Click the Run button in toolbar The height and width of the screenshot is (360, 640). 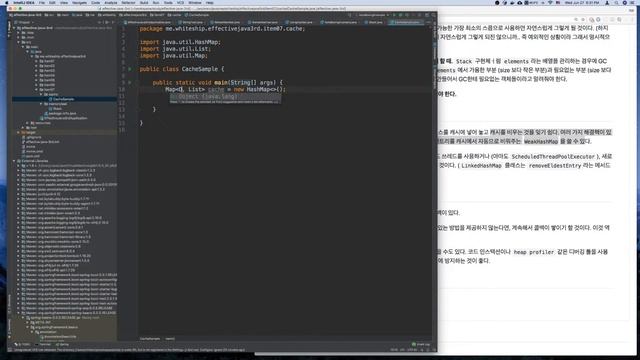(394, 15)
